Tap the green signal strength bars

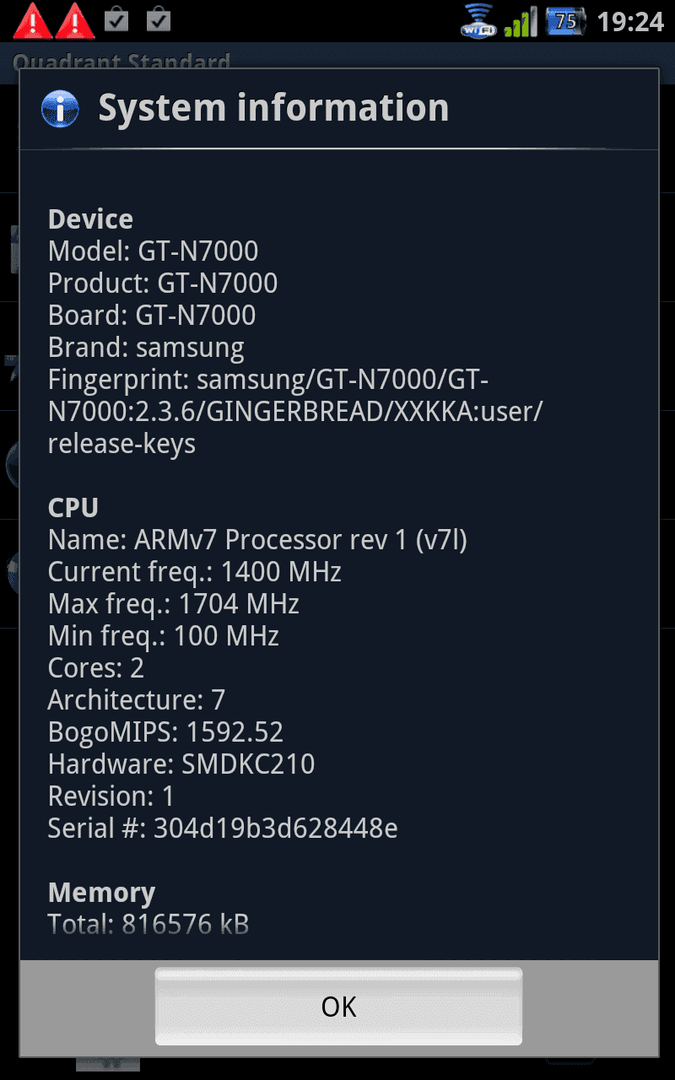point(521,22)
